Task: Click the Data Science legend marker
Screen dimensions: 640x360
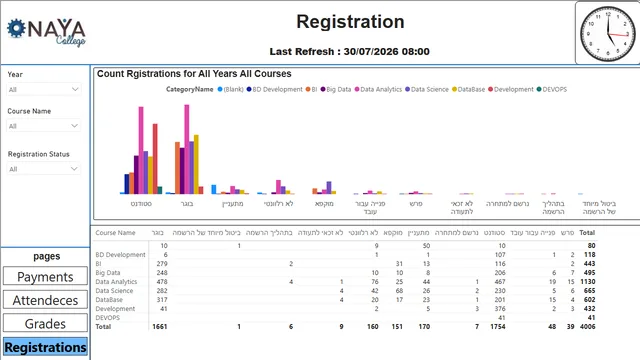Action: [x=407, y=89]
